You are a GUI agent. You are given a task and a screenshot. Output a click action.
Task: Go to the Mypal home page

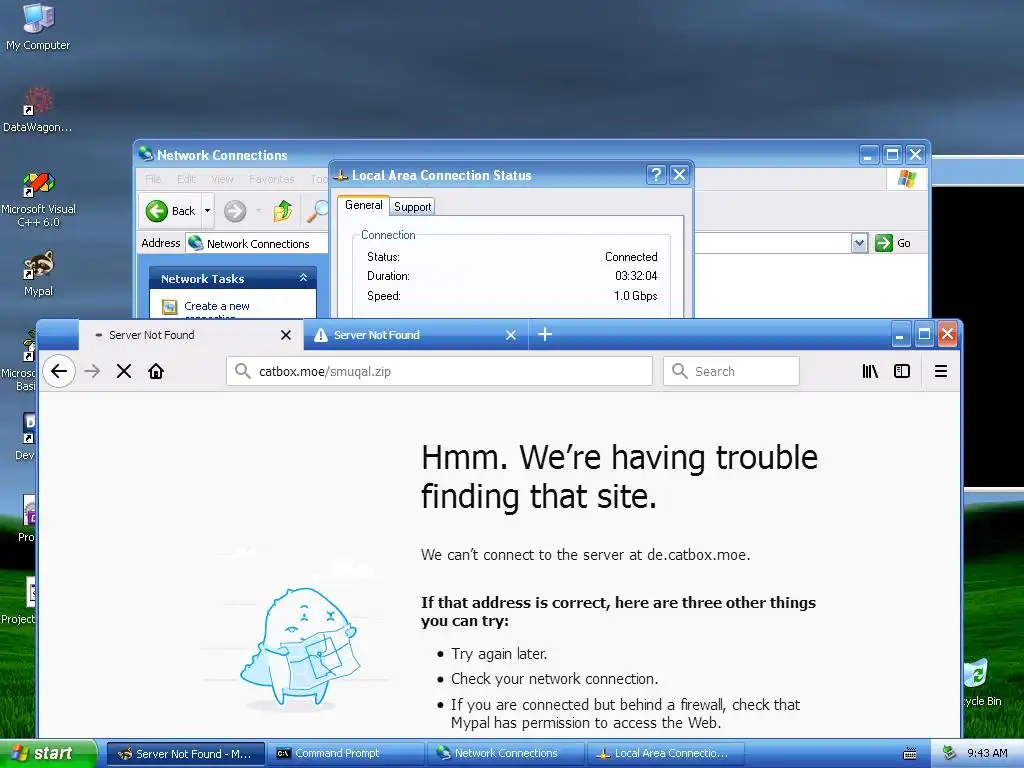coord(155,371)
